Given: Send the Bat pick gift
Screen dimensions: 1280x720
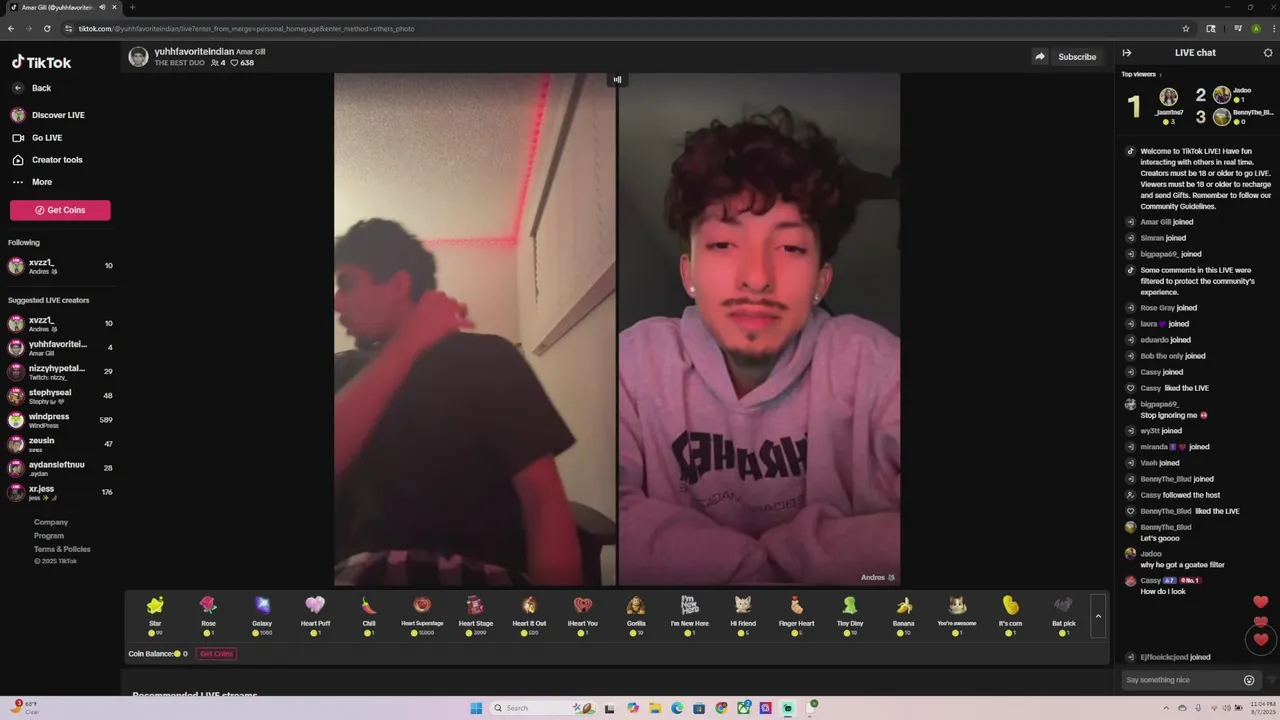Looking at the screenshot, I should [1064, 614].
